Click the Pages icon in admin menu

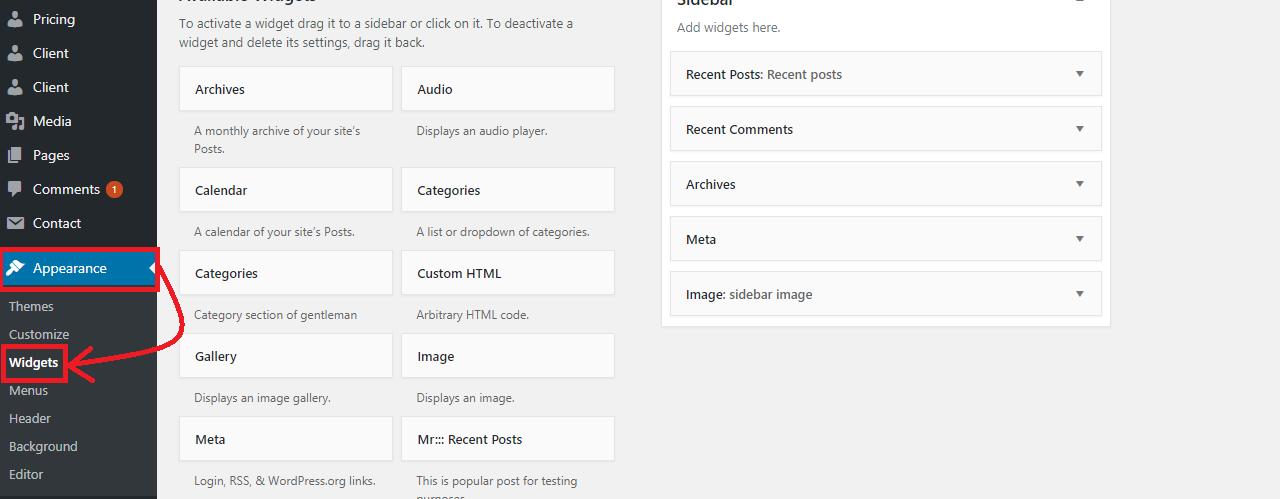click(x=15, y=155)
